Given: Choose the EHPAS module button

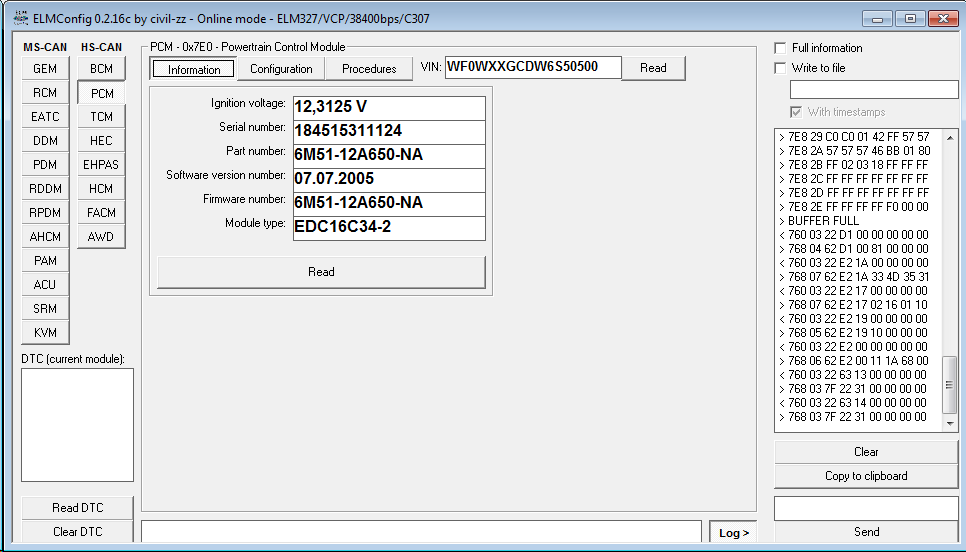Looking at the screenshot, I should [101, 165].
